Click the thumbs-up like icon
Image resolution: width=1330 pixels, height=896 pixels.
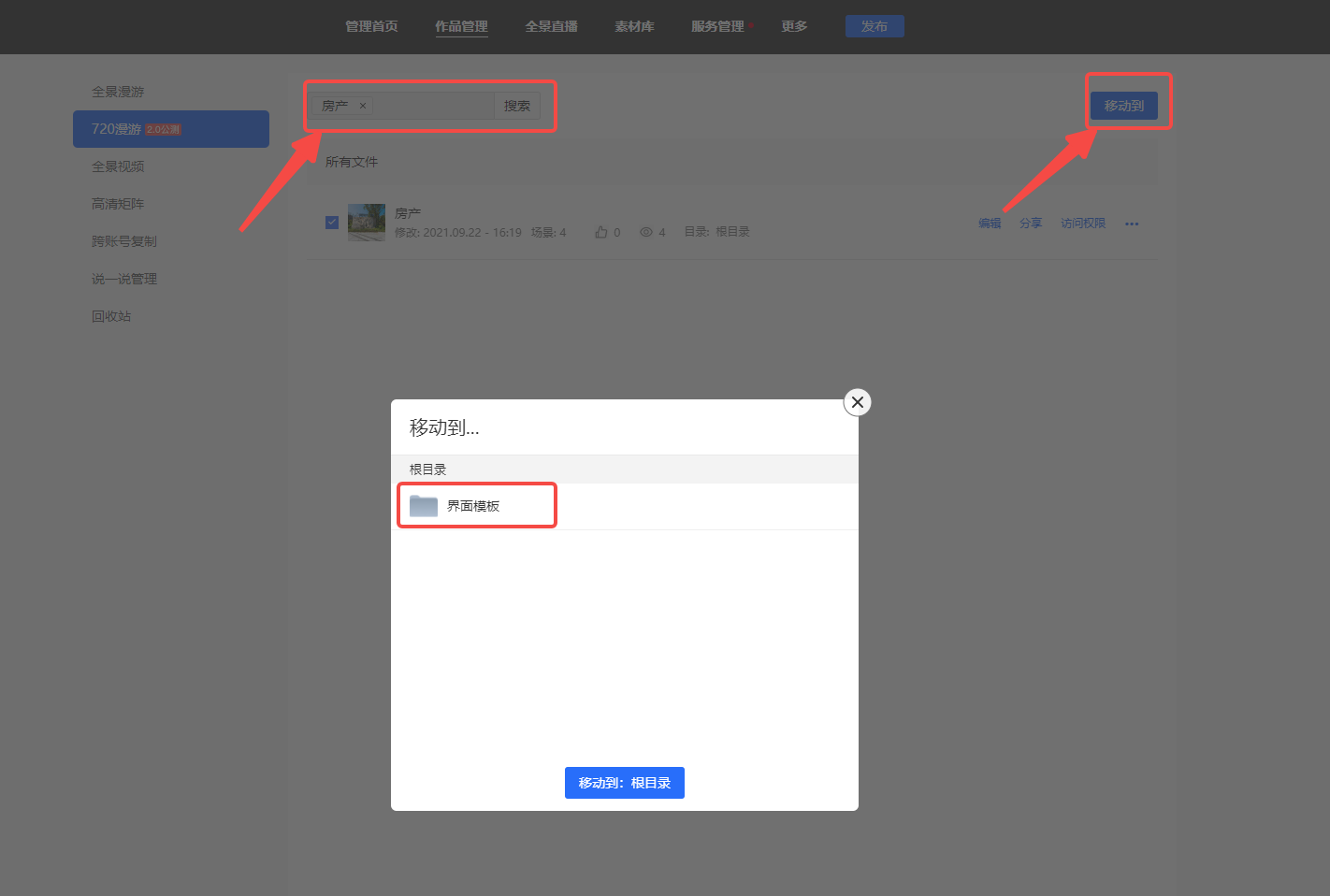[601, 232]
